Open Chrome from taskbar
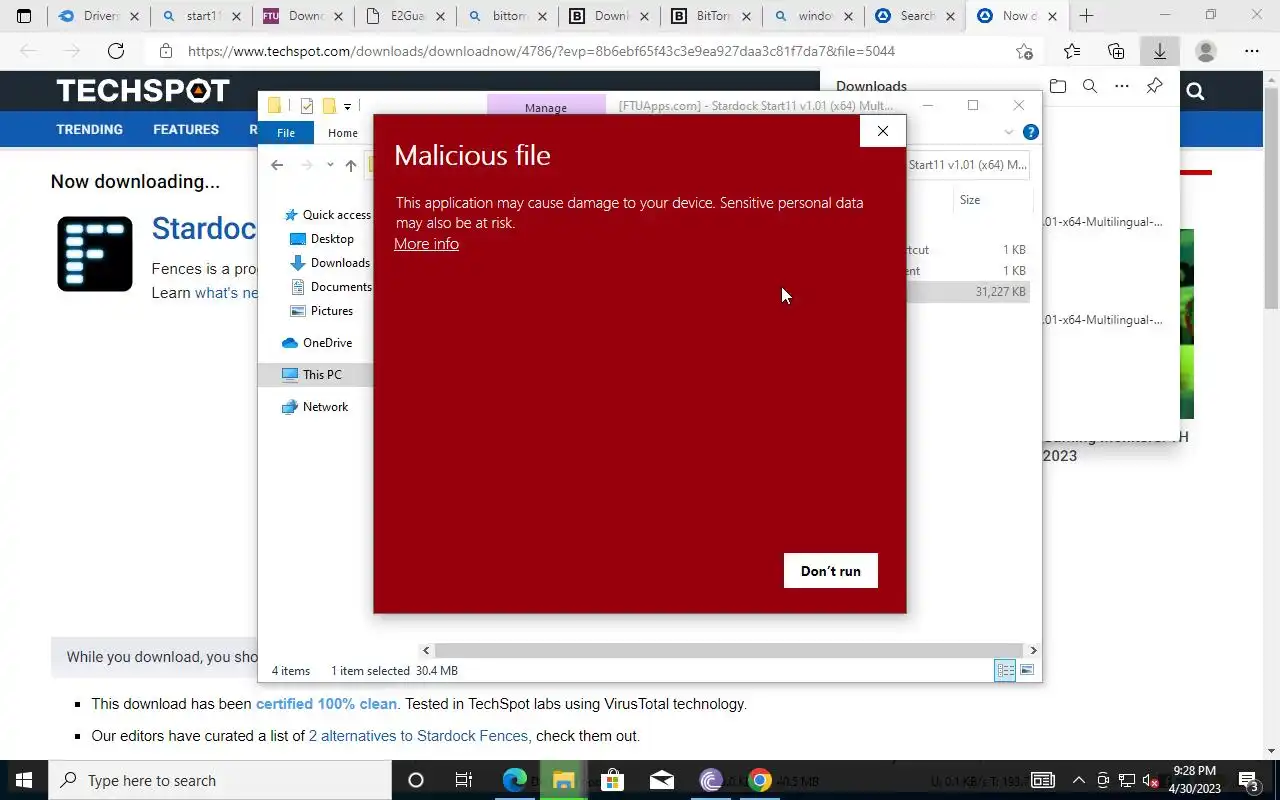Image resolution: width=1280 pixels, height=800 pixels. click(x=760, y=780)
